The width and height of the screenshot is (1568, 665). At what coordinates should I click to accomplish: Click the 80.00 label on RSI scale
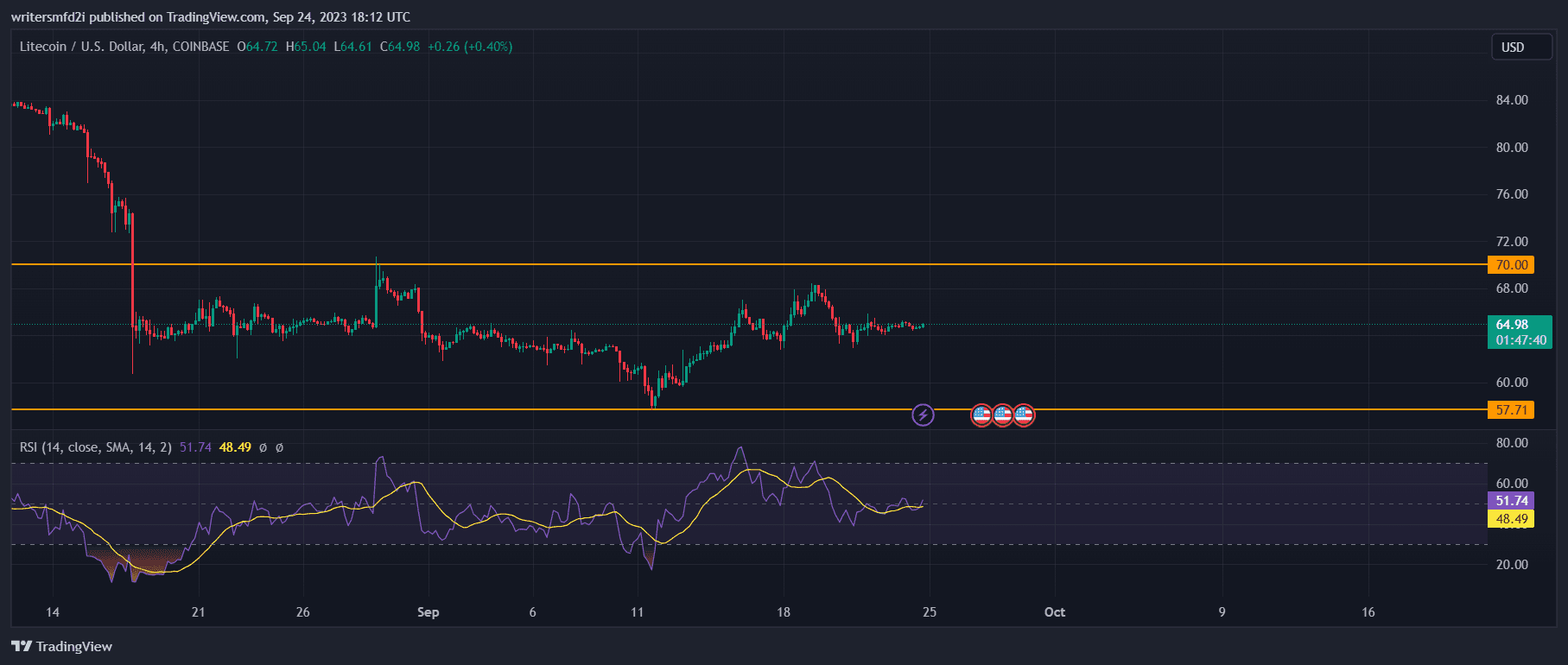pos(1512,443)
